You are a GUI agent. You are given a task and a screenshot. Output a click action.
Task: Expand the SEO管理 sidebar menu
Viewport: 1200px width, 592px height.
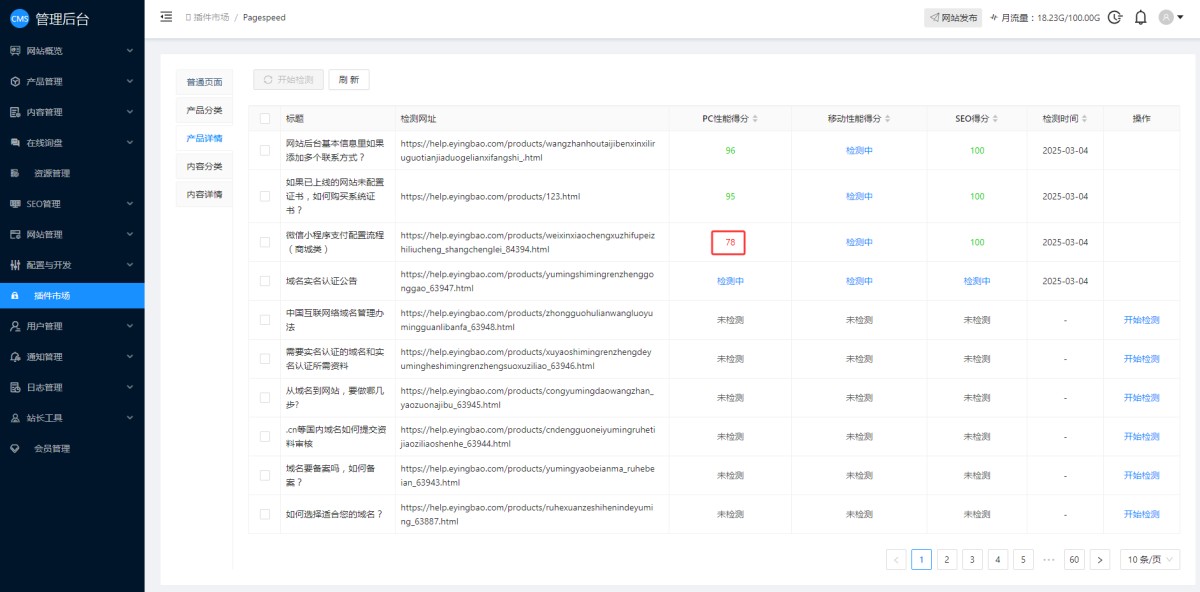click(70, 204)
